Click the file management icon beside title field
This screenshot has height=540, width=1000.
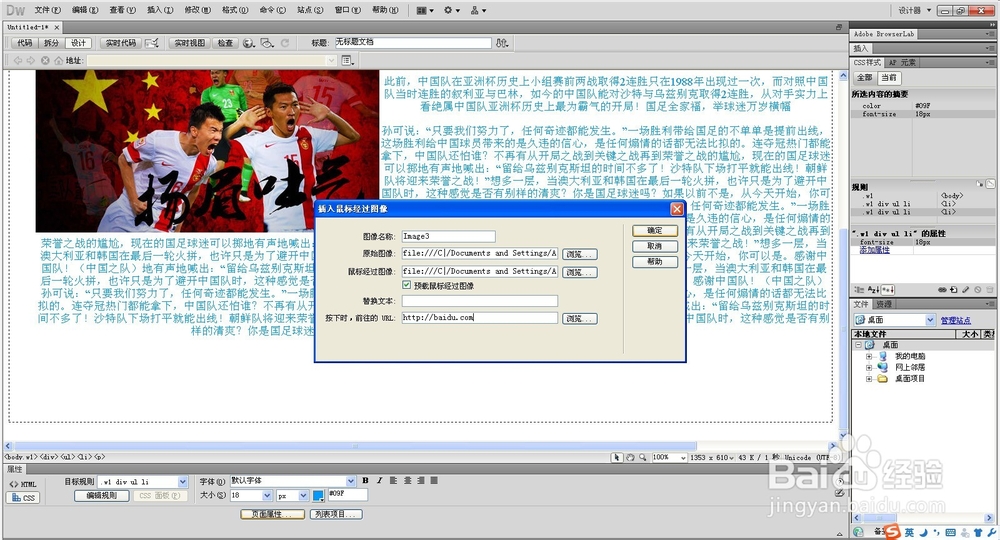(503, 43)
